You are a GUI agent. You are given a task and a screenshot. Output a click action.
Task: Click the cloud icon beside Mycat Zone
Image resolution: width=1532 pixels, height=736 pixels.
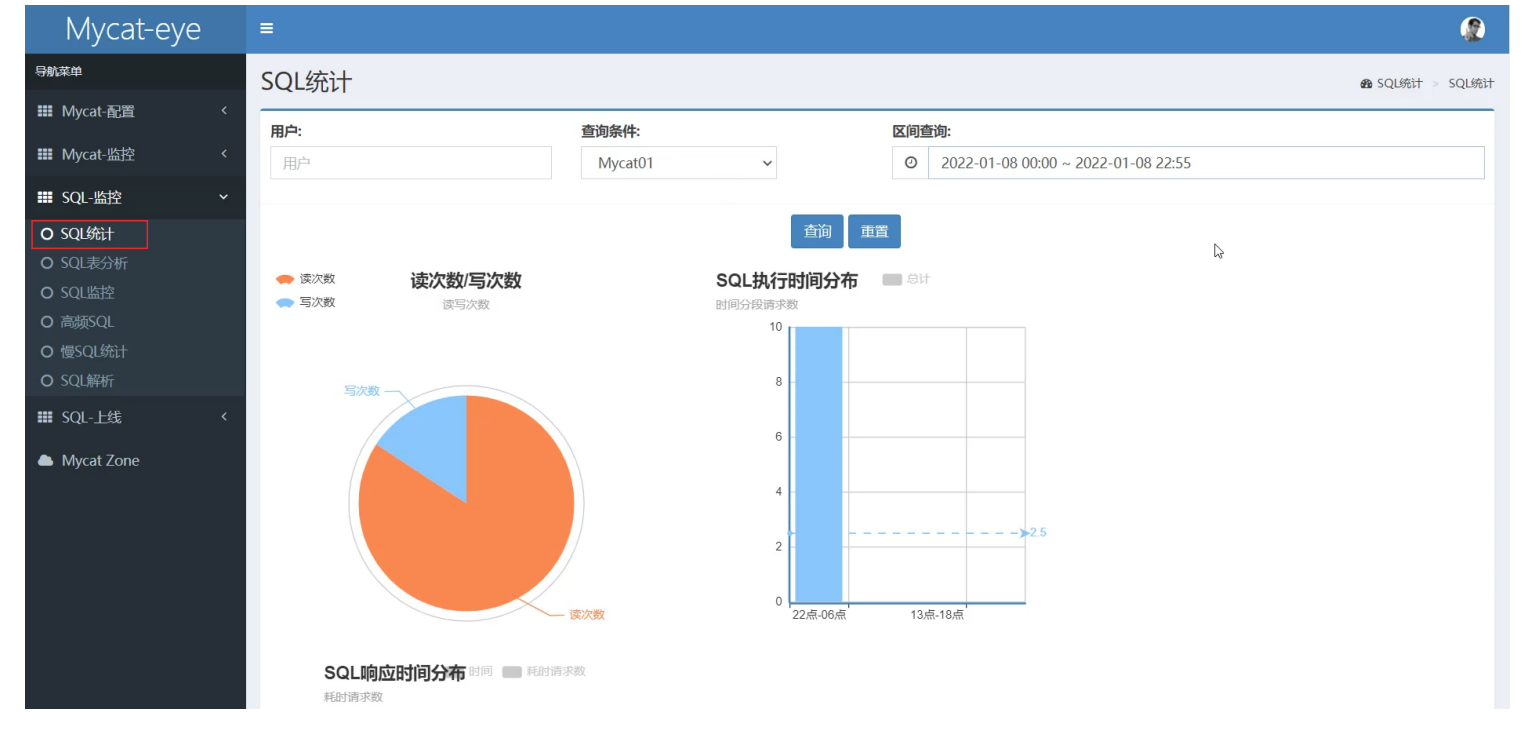pos(45,460)
